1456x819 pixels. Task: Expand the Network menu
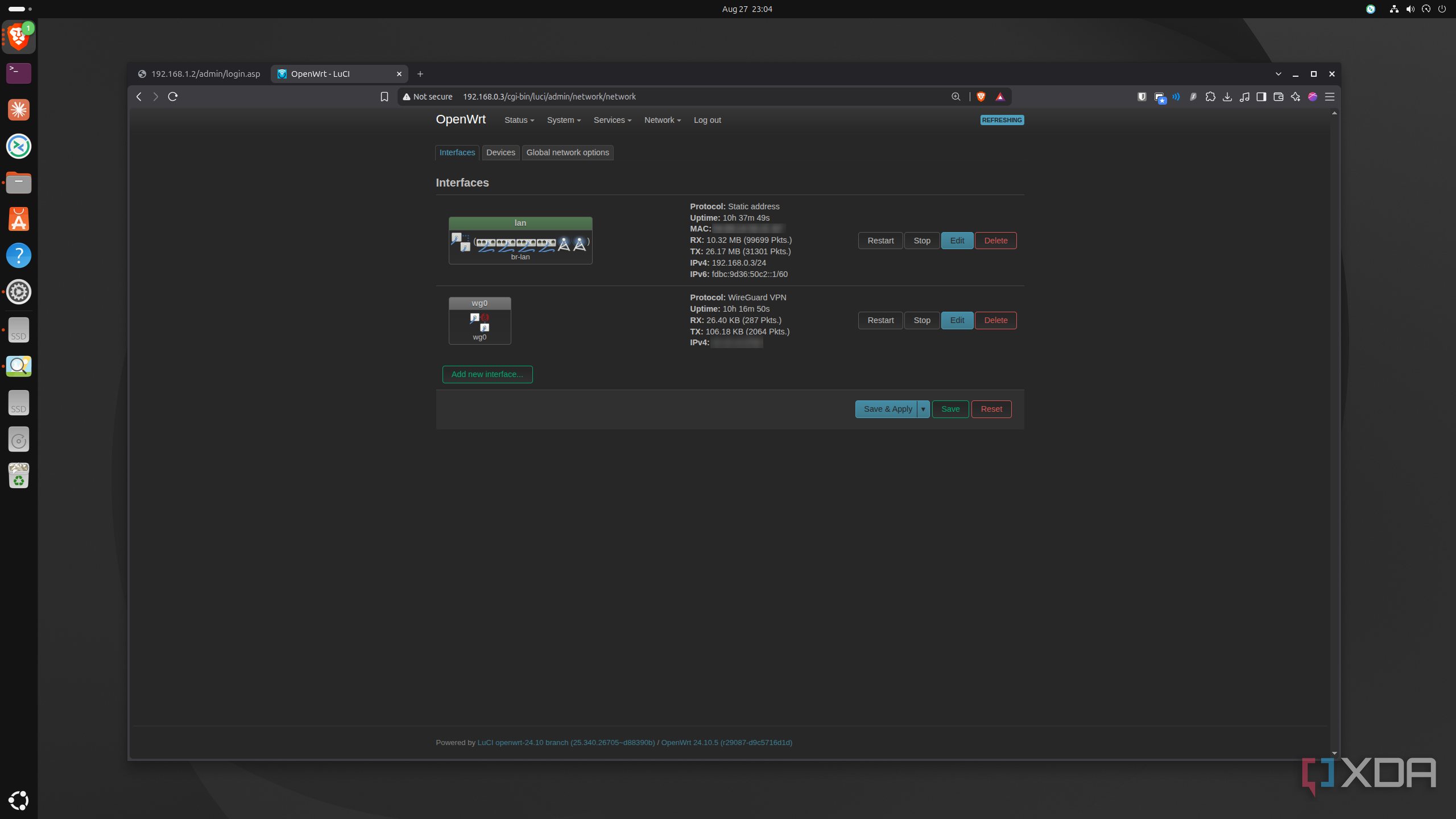point(663,120)
